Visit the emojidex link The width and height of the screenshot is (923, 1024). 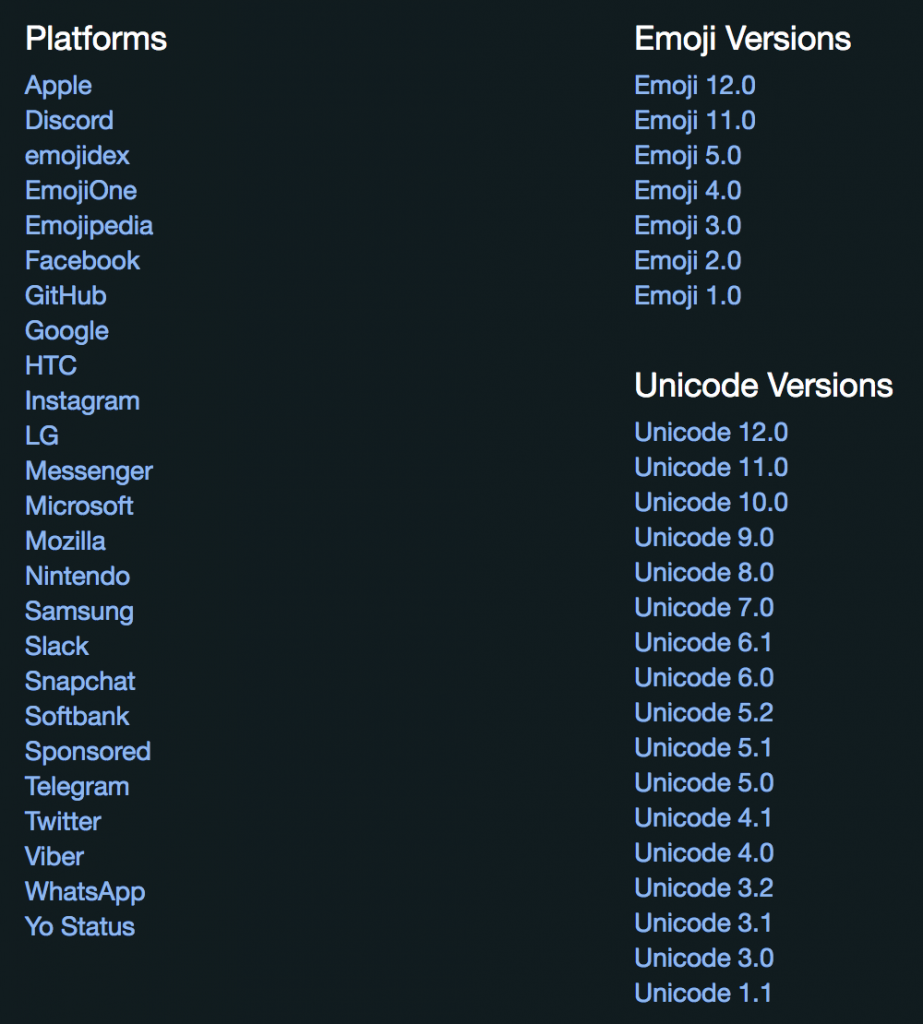[x=75, y=155]
